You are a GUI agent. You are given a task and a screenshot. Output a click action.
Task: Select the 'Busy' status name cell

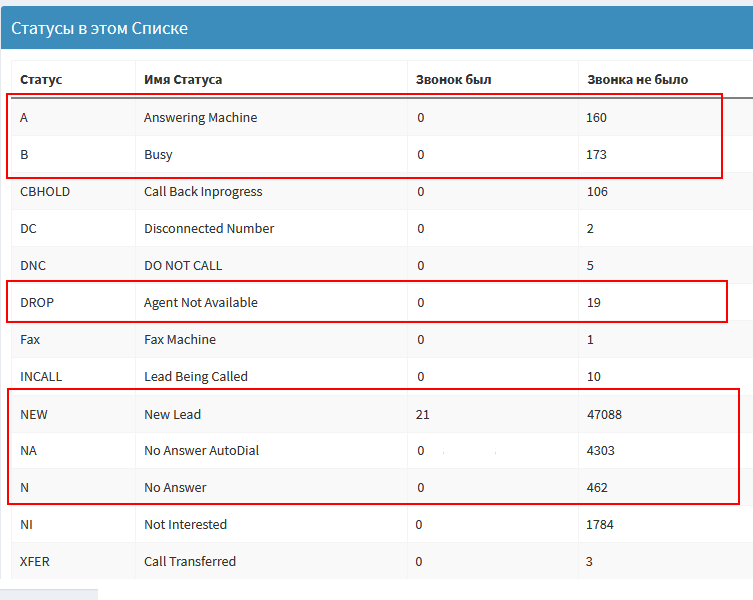[x=158, y=155]
